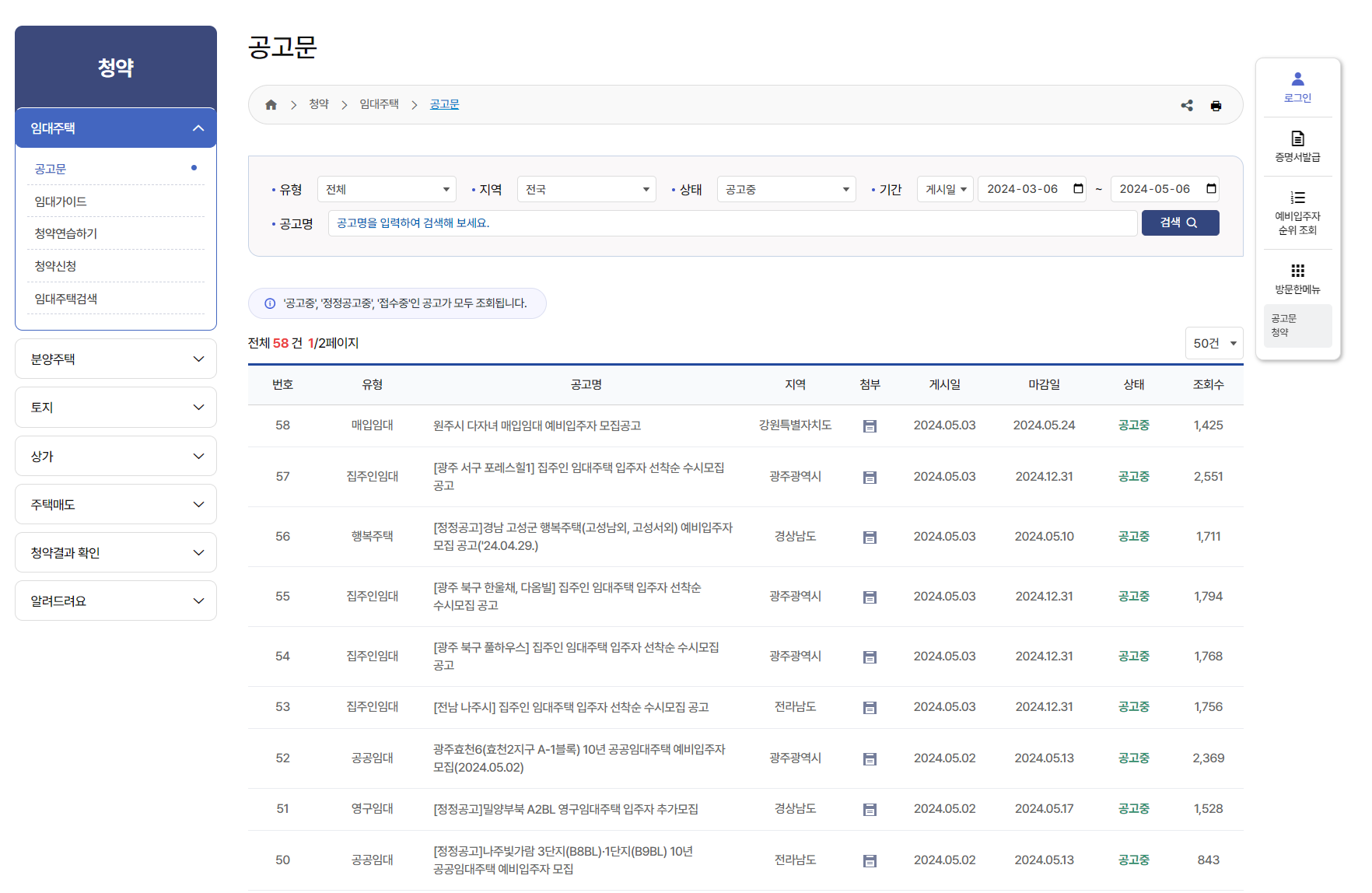
Task: Open the 유형 filter dropdown
Action: (x=387, y=188)
